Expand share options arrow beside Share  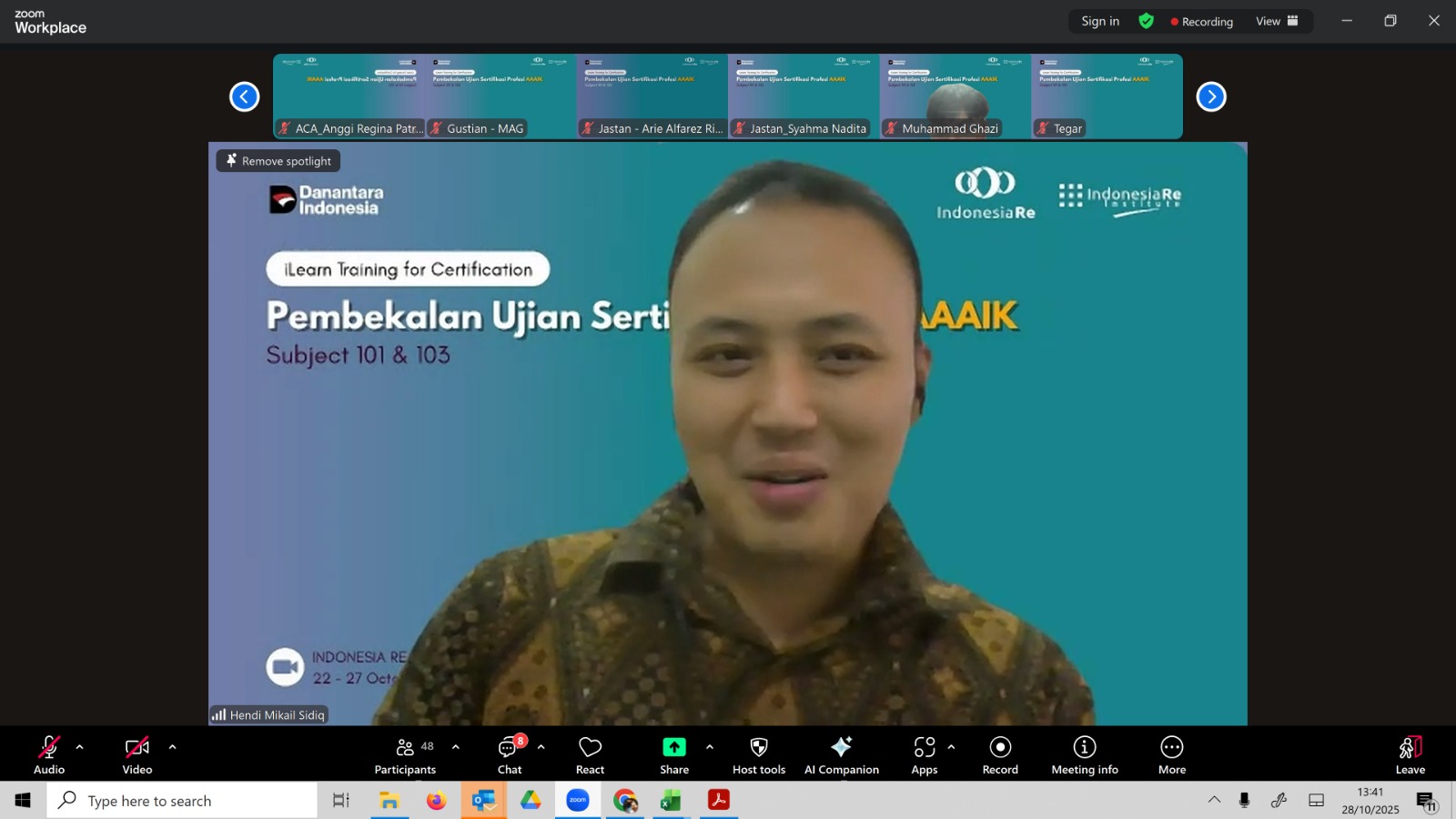[710, 747]
